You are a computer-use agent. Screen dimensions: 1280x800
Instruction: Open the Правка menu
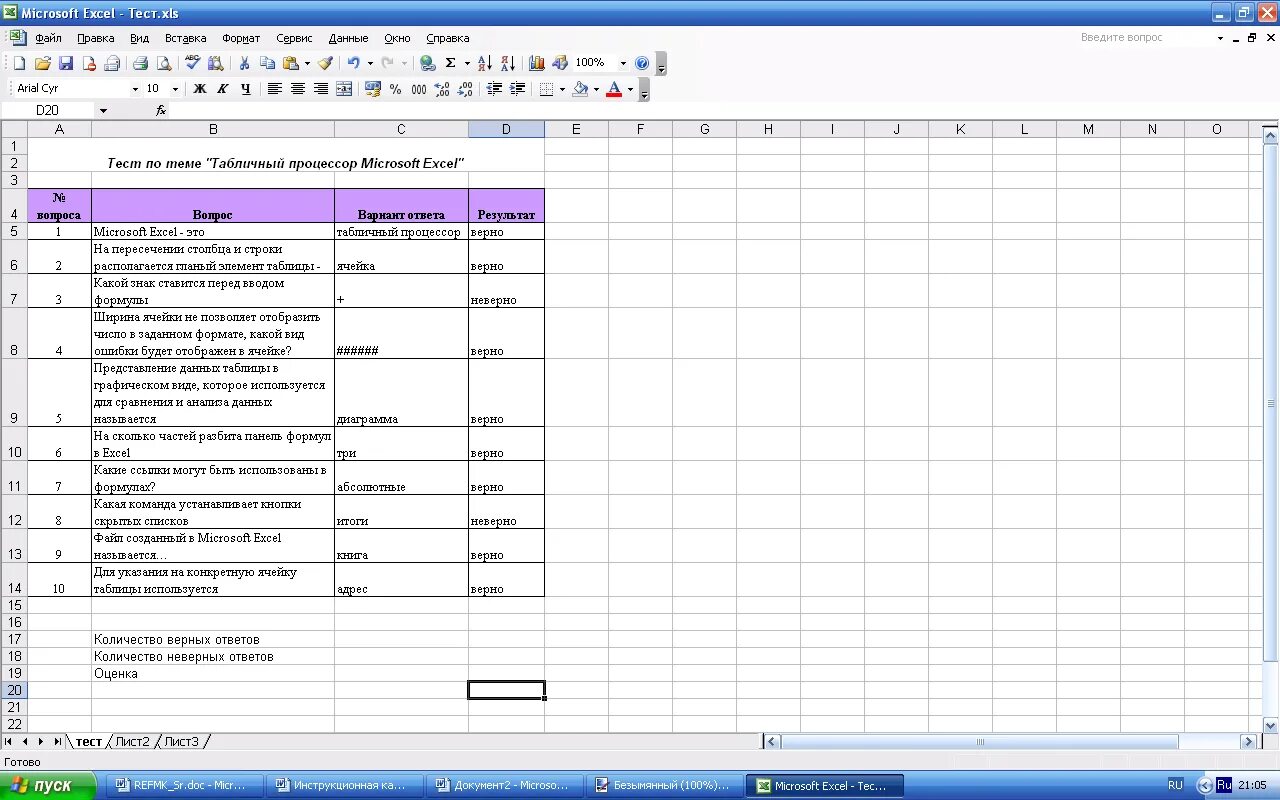pos(96,38)
